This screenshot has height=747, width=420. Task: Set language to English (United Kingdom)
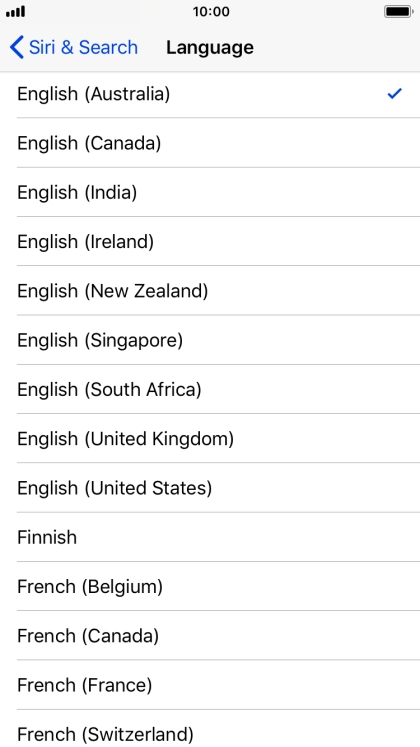coord(210,438)
